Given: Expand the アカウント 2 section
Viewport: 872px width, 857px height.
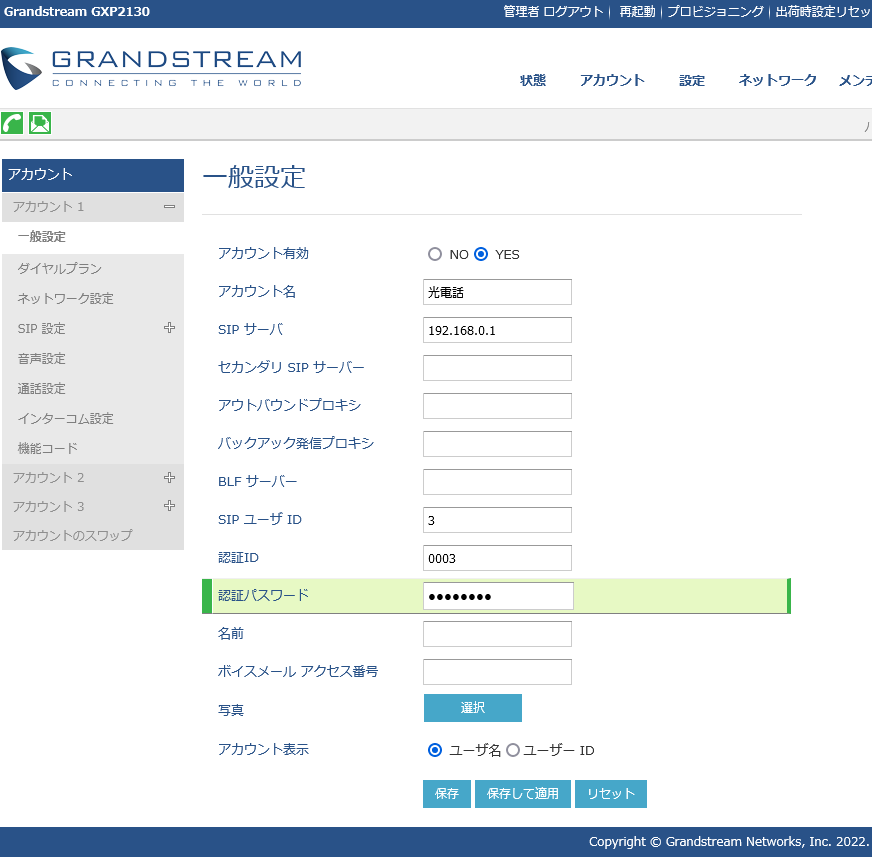Looking at the screenshot, I should (x=169, y=478).
